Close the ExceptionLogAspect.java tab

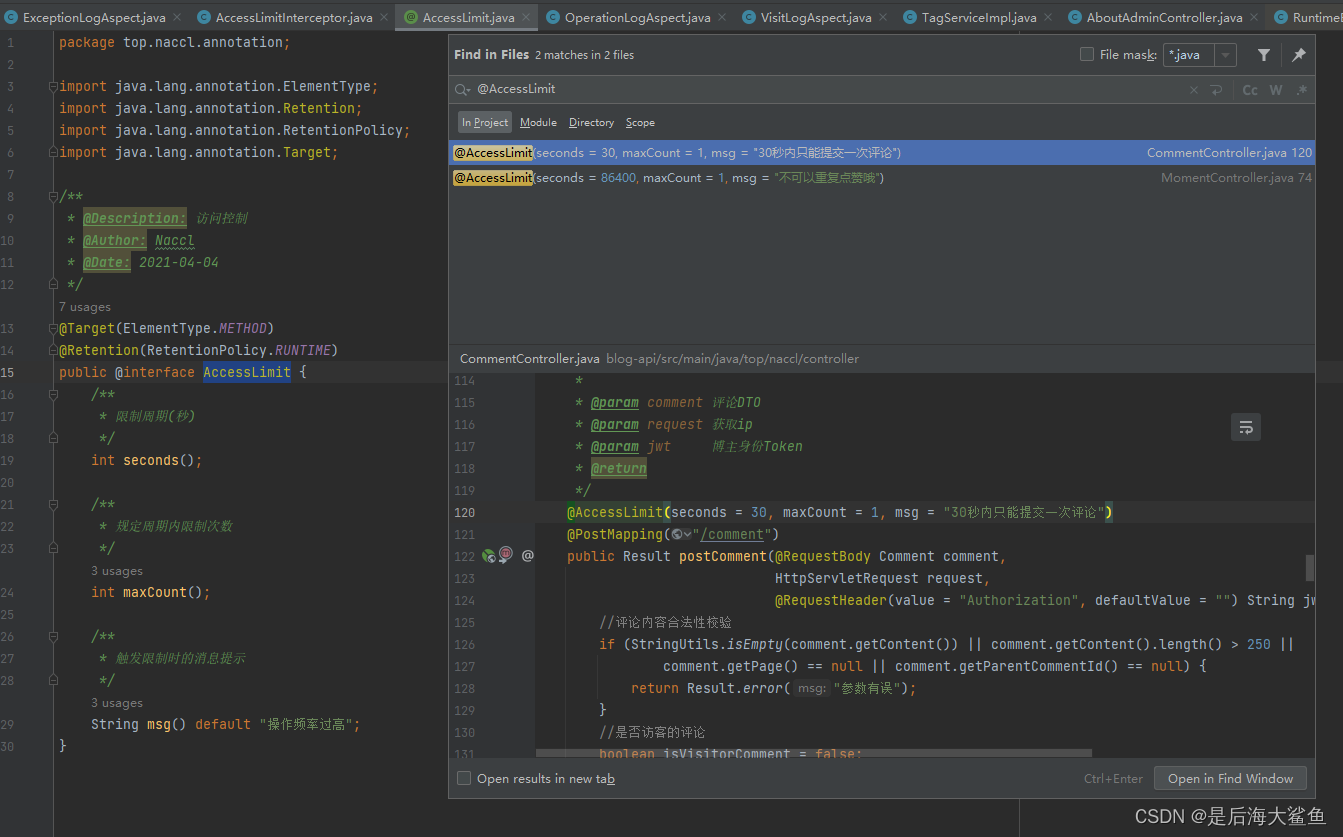pos(177,18)
